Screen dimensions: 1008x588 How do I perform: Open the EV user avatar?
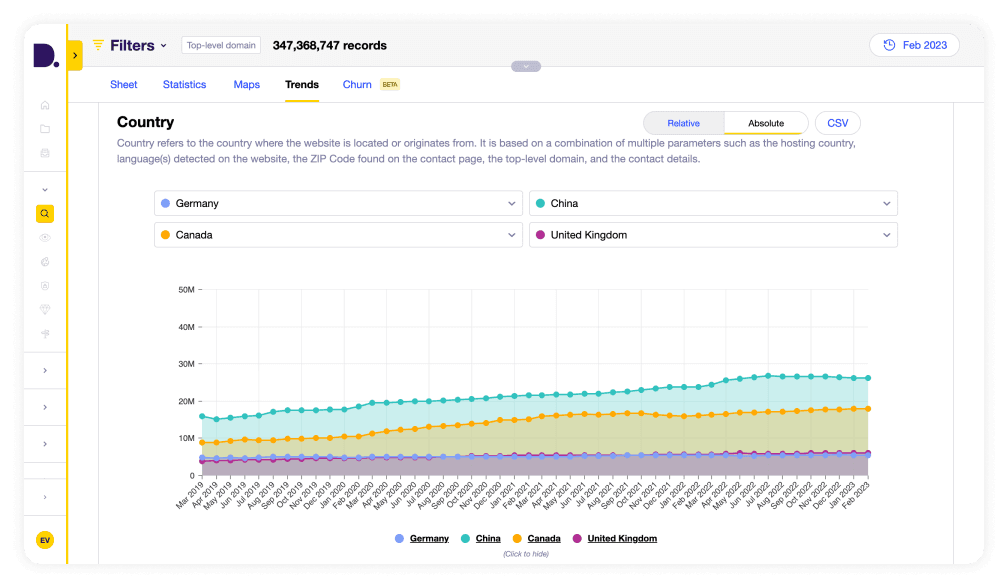pyautogui.click(x=45, y=540)
